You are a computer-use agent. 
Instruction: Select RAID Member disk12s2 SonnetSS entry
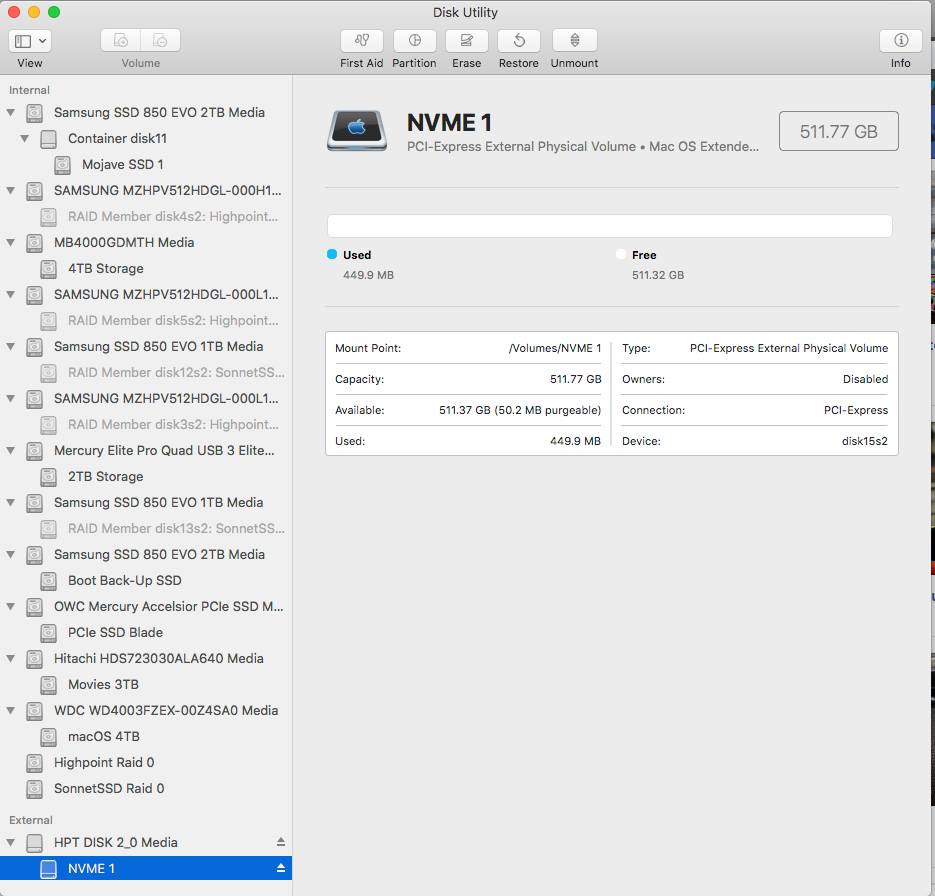pos(146,372)
